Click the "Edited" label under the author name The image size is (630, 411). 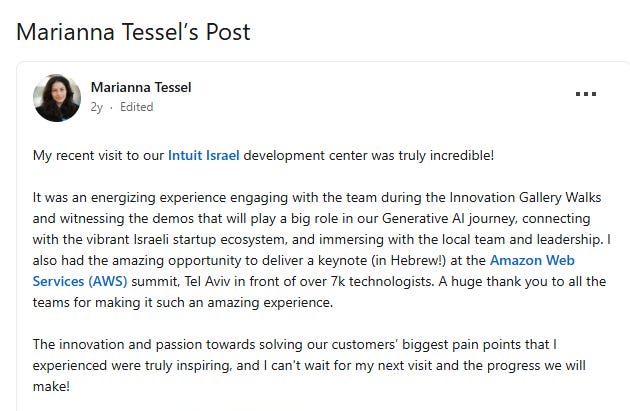click(x=136, y=107)
